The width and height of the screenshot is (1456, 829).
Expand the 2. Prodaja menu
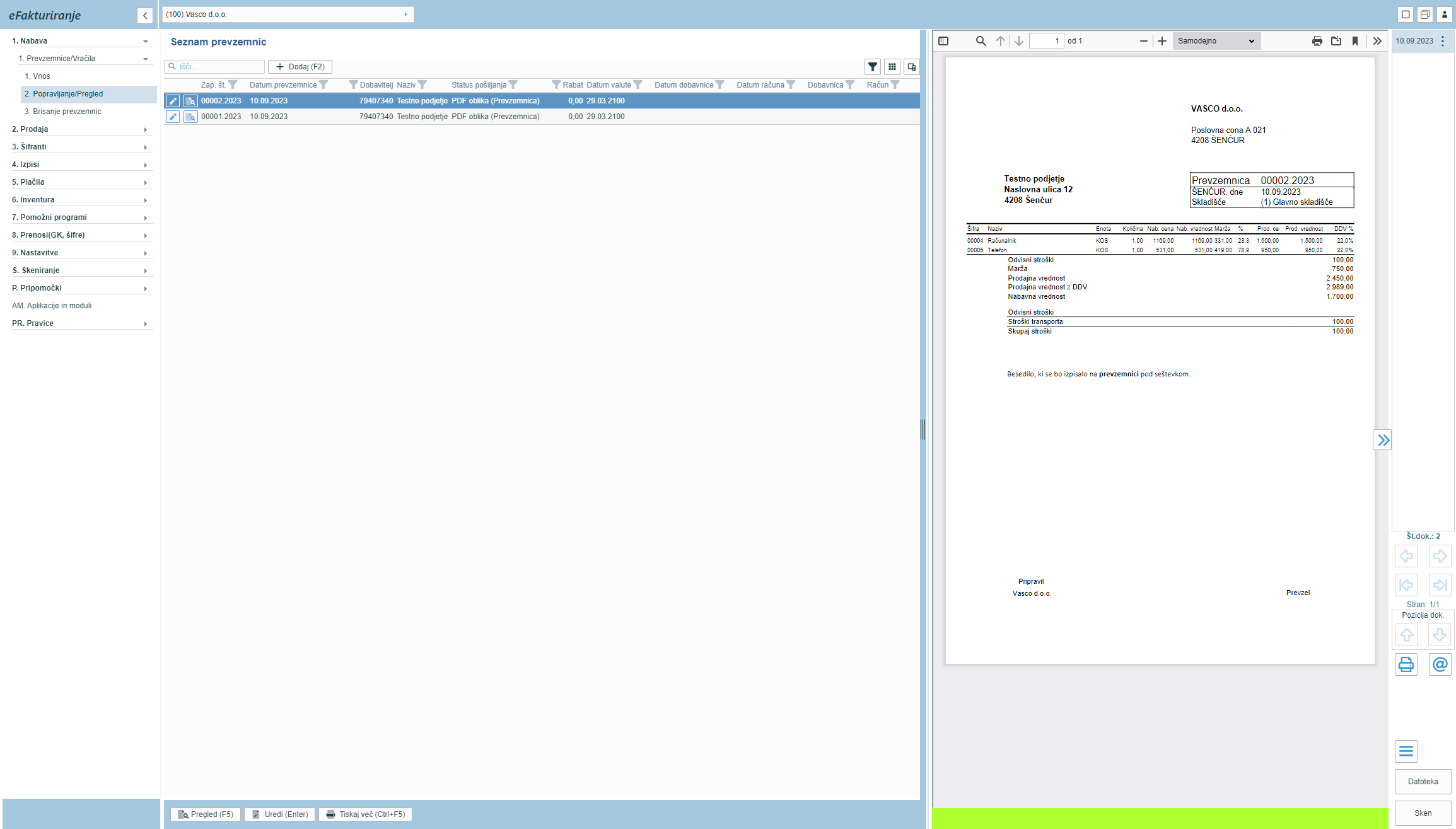pyautogui.click(x=82, y=129)
